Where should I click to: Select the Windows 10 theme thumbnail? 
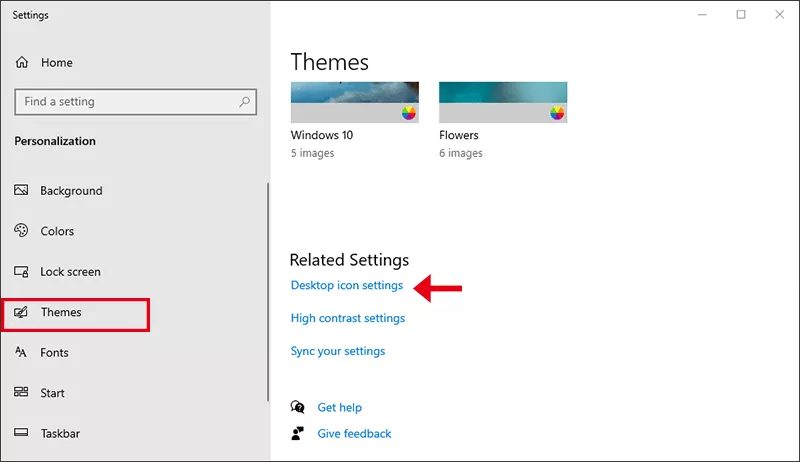(354, 102)
